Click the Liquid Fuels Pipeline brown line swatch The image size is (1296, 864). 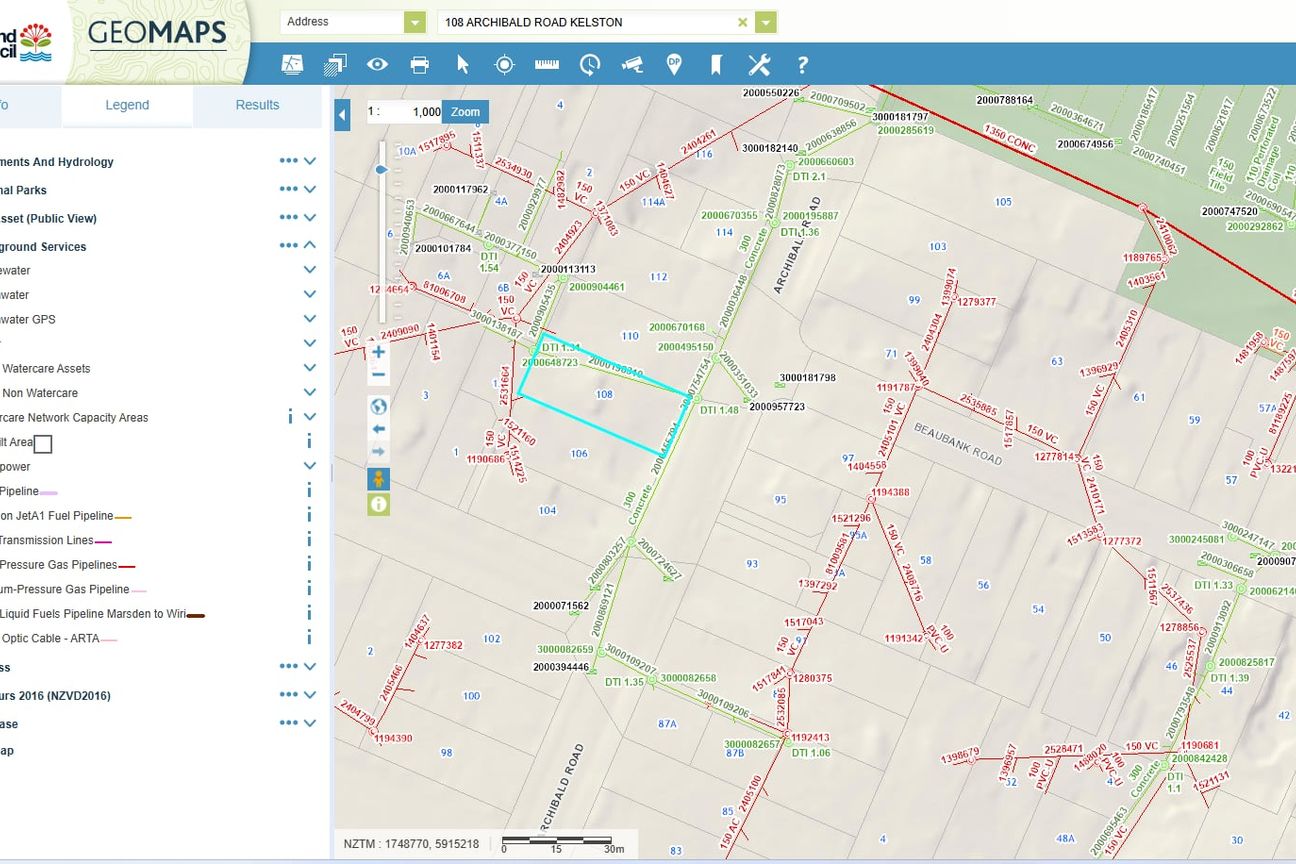point(196,616)
